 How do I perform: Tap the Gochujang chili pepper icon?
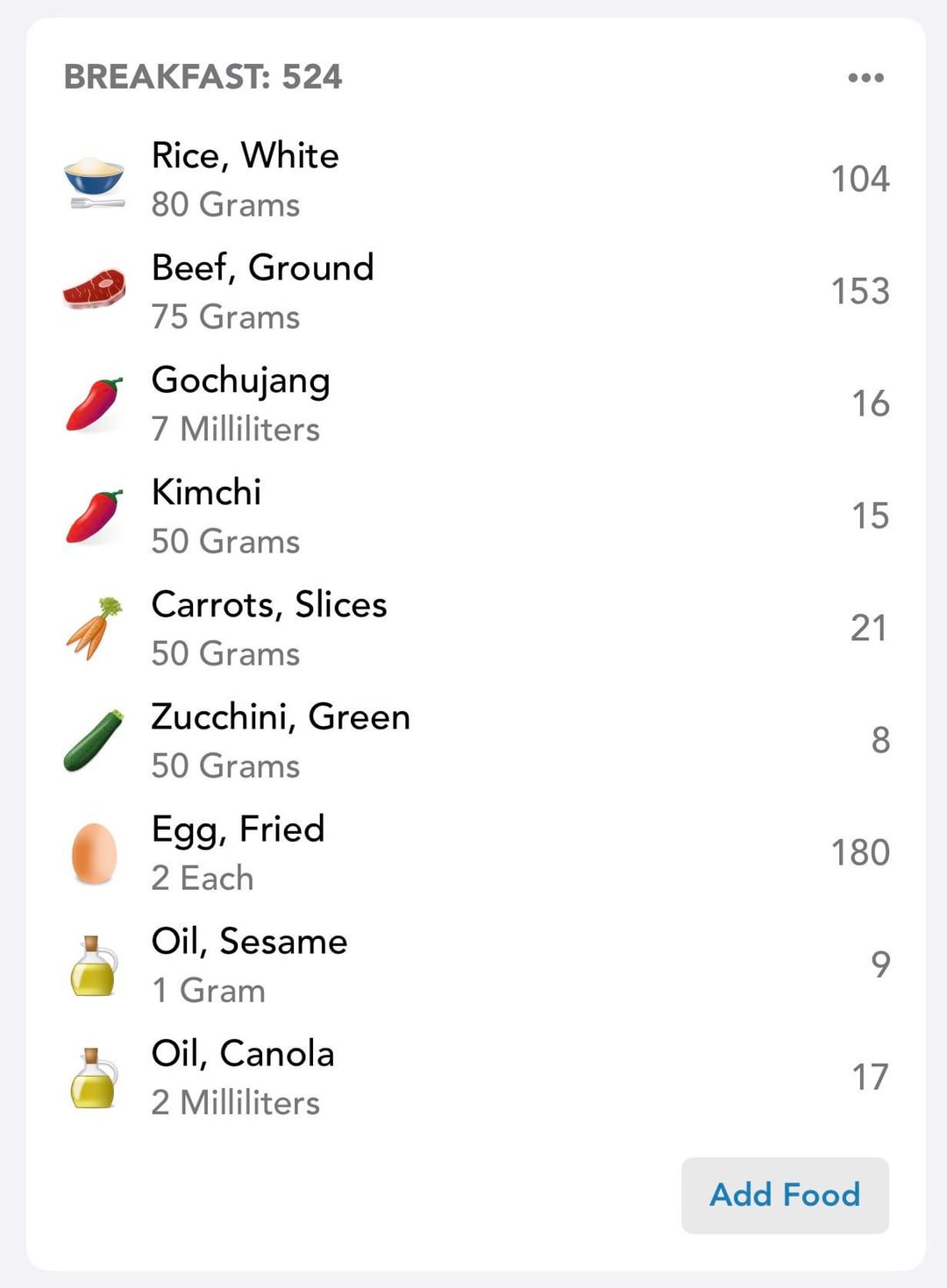point(95,404)
